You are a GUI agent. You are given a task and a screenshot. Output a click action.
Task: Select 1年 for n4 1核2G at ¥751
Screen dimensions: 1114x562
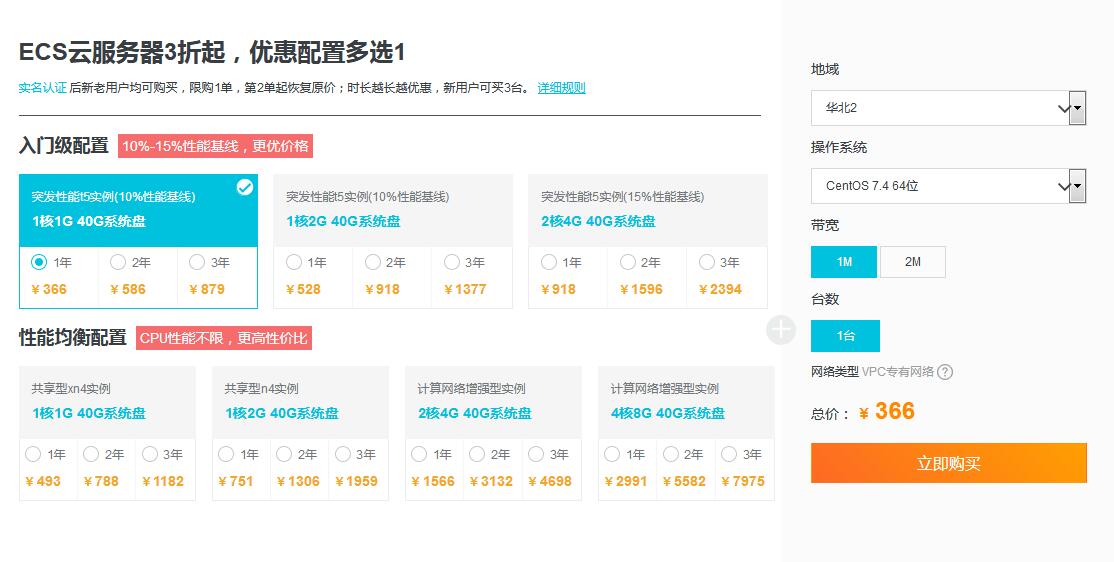226,454
